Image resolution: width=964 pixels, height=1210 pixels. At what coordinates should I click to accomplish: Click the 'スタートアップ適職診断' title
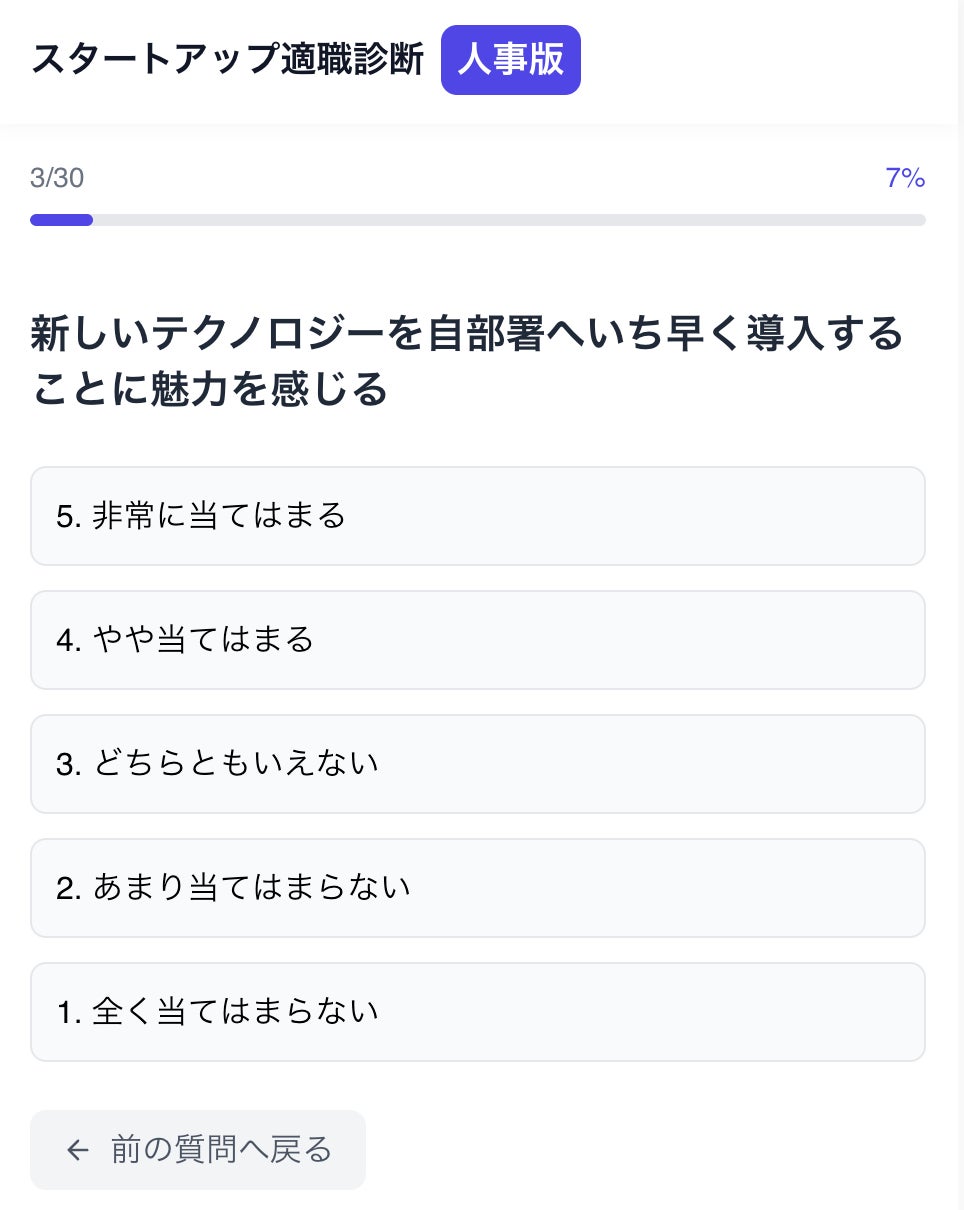point(227,60)
